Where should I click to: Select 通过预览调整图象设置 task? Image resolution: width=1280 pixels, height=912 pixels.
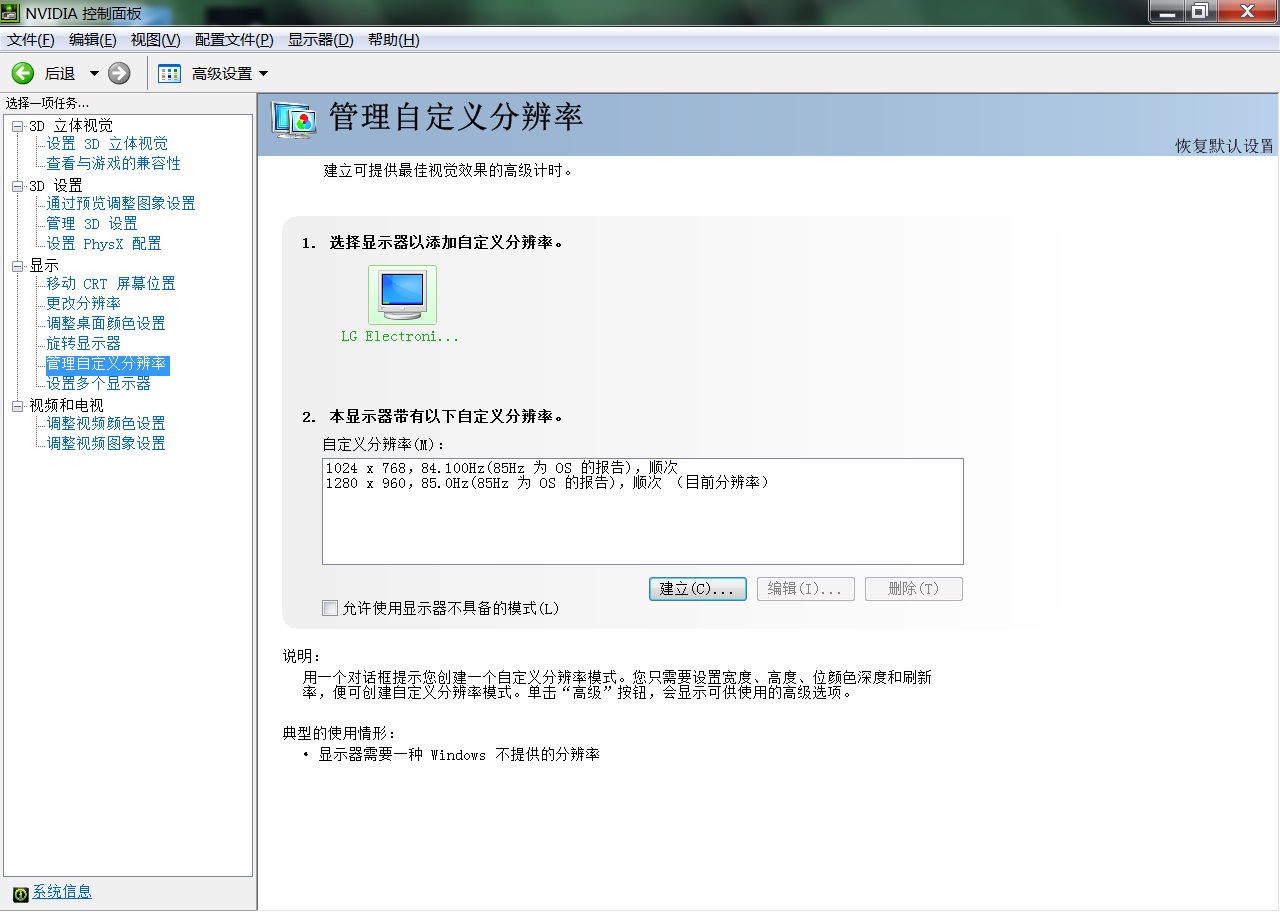[x=121, y=204]
